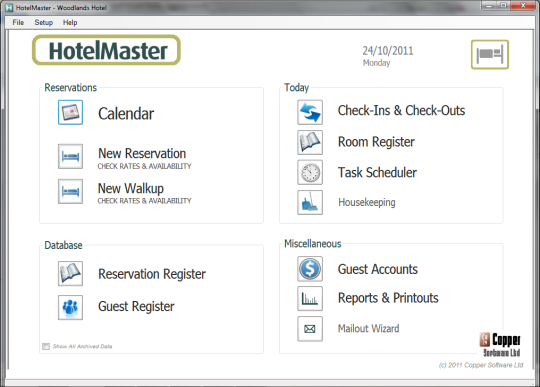Open the Calendar text link
Screen dimensions: 540x387
click(126, 114)
